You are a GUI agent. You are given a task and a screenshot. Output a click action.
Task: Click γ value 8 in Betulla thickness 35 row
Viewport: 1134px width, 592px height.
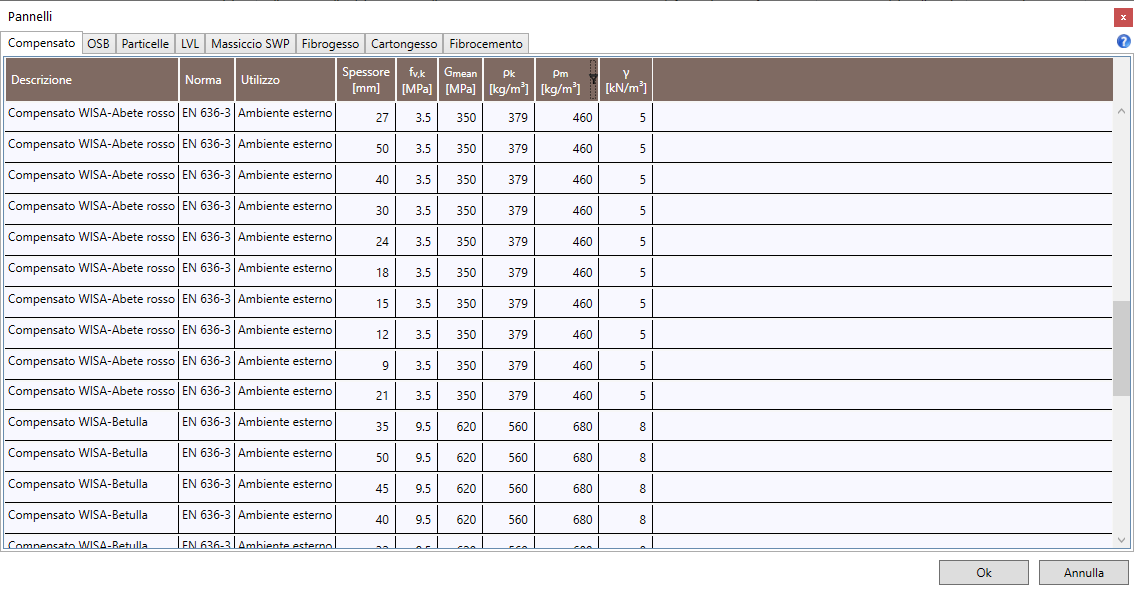tap(642, 426)
